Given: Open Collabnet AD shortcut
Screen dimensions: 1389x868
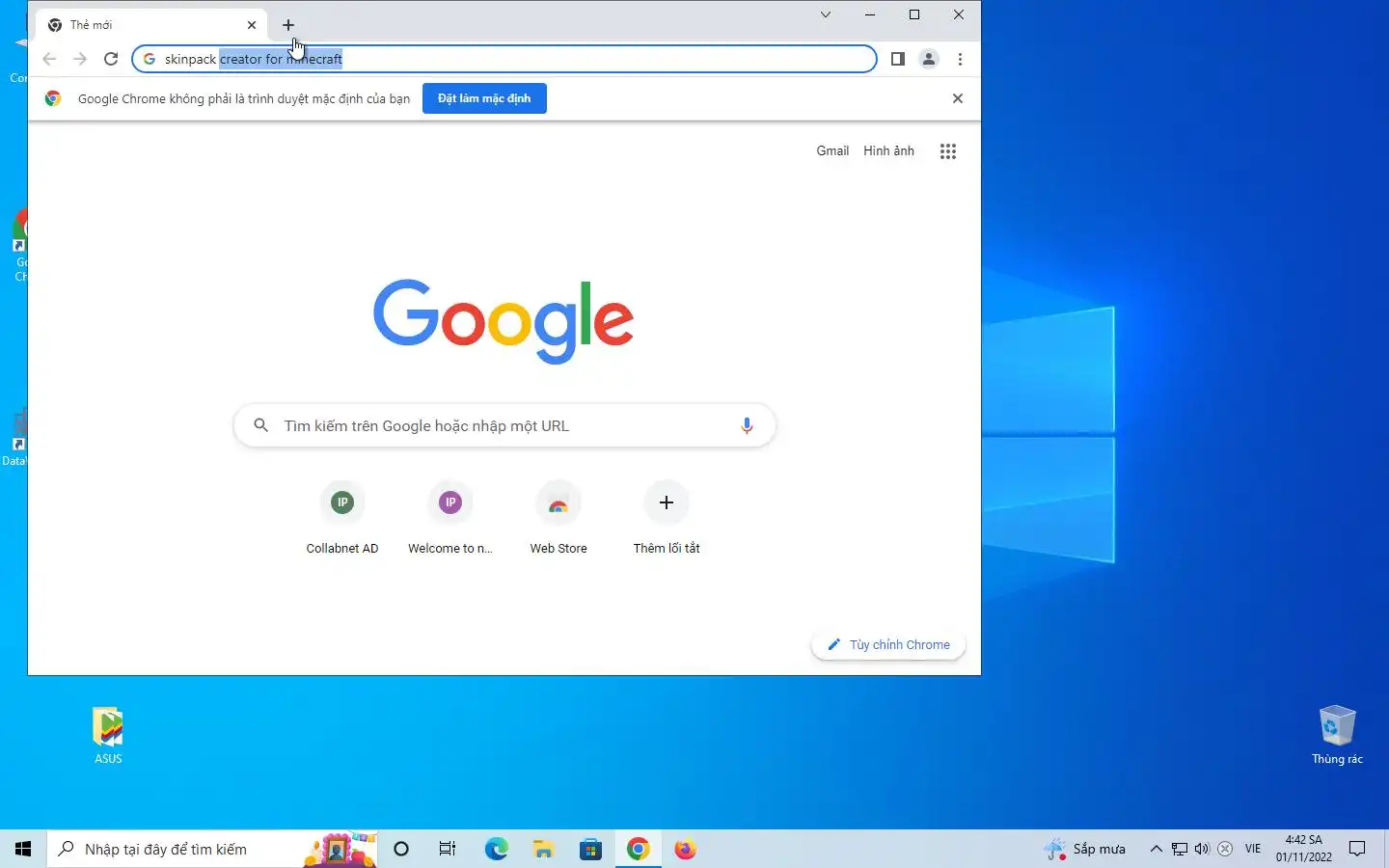Looking at the screenshot, I should click(342, 519).
